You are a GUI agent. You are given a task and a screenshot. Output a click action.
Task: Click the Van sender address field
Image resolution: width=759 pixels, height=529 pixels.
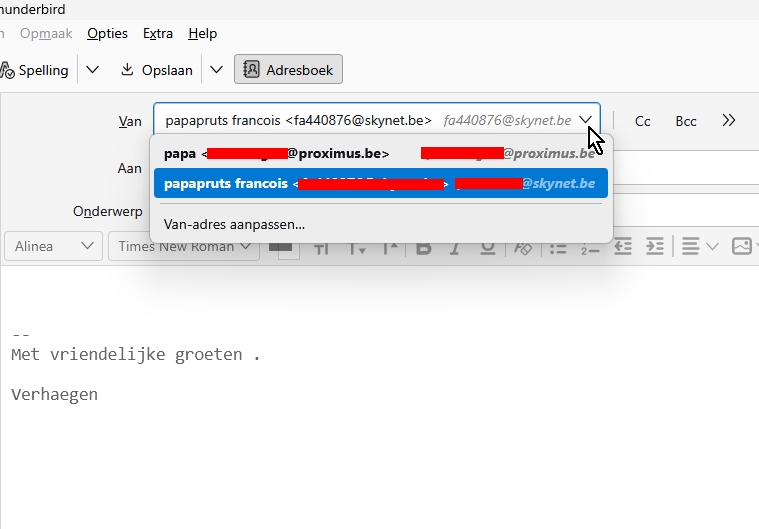(377, 120)
